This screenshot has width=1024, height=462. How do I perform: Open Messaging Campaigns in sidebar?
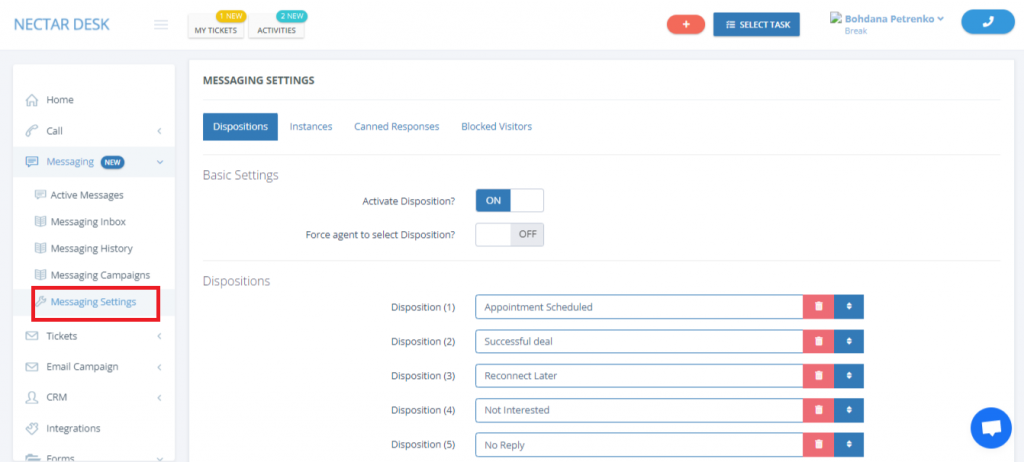pyautogui.click(x=100, y=275)
